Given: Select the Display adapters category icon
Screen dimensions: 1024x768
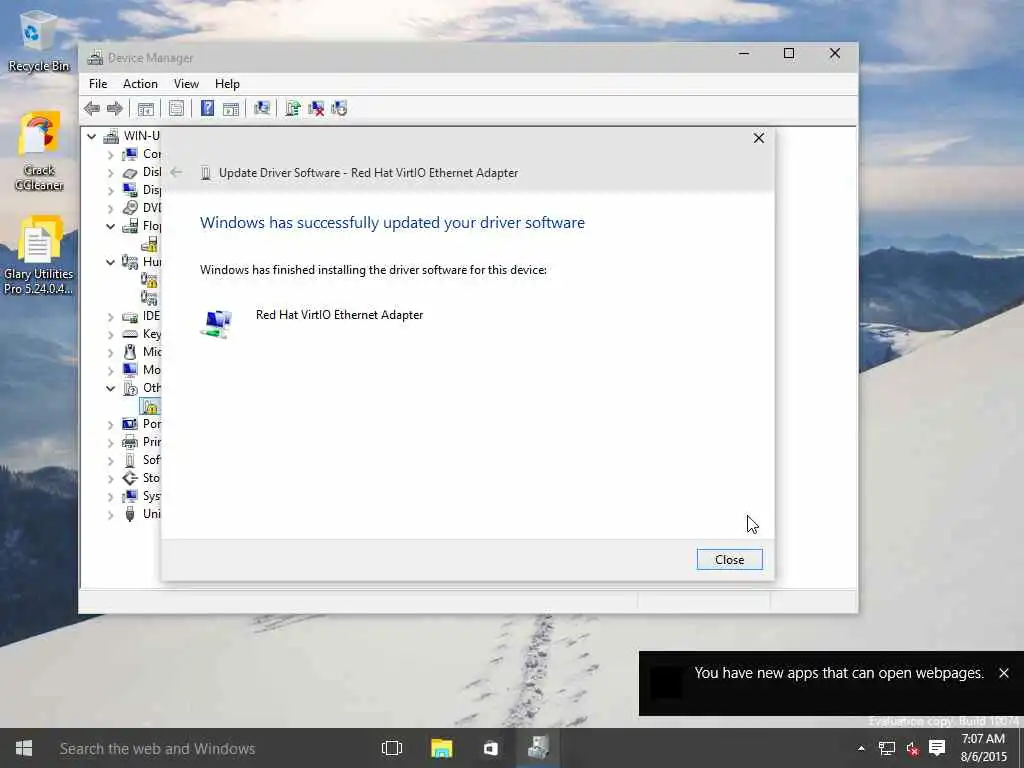Looking at the screenshot, I should coord(130,190).
